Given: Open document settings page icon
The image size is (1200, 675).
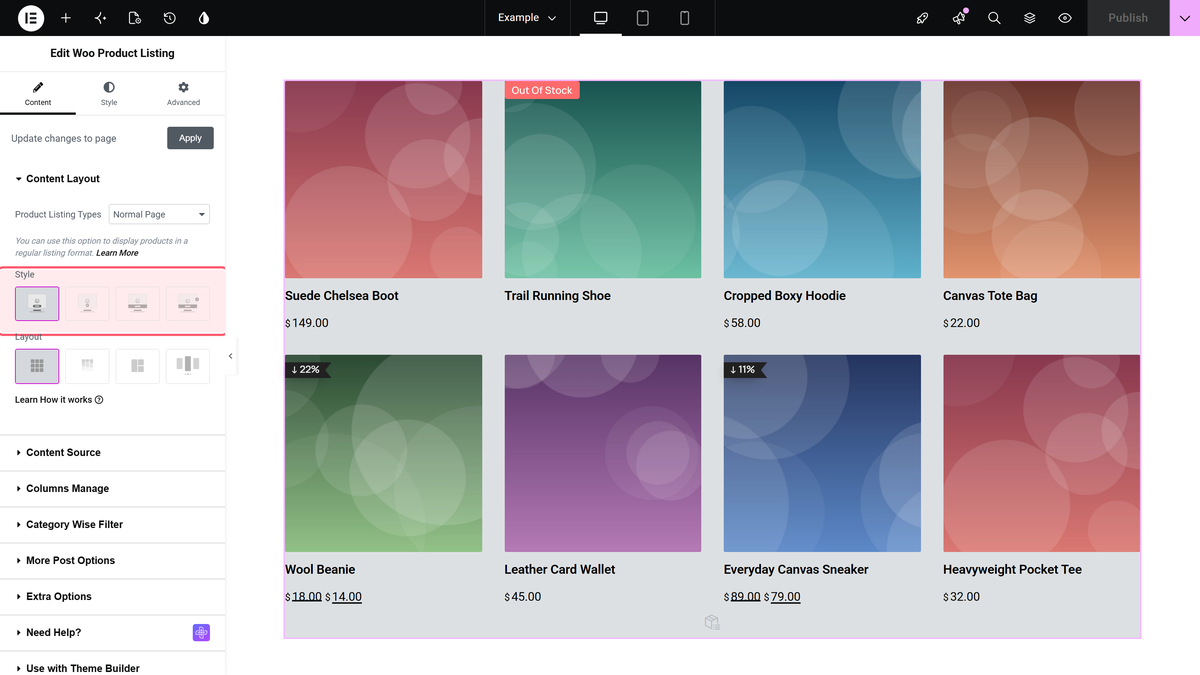Looking at the screenshot, I should pos(135,18).
